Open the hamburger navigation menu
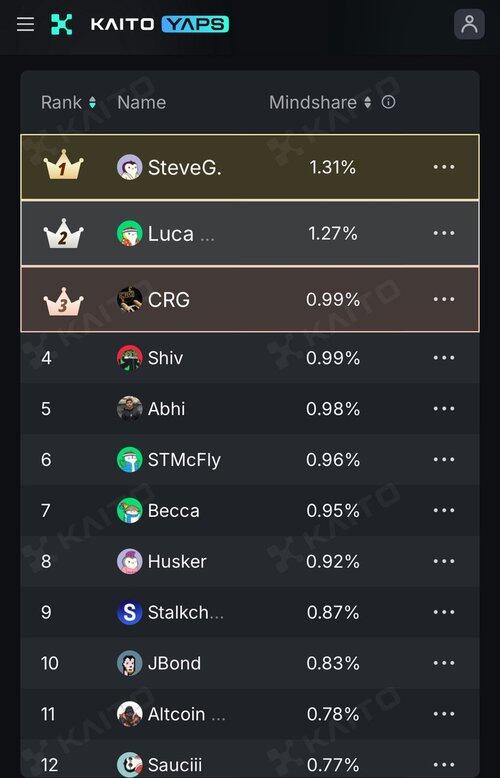The image size is (500, 778). coord(25,24)
